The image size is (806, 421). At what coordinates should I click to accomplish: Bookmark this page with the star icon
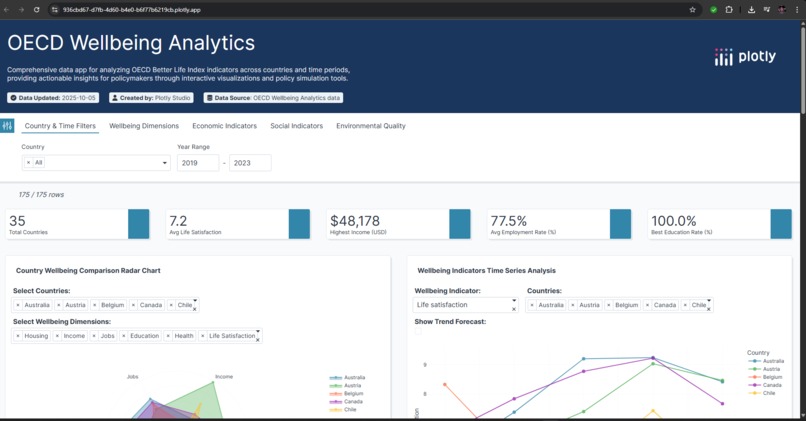[x=692, y=10]
